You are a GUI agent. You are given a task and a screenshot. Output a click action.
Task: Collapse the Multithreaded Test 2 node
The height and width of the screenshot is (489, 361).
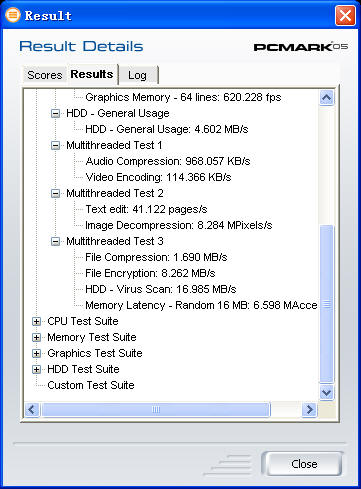pyautogui.click(x=55, y=193)
